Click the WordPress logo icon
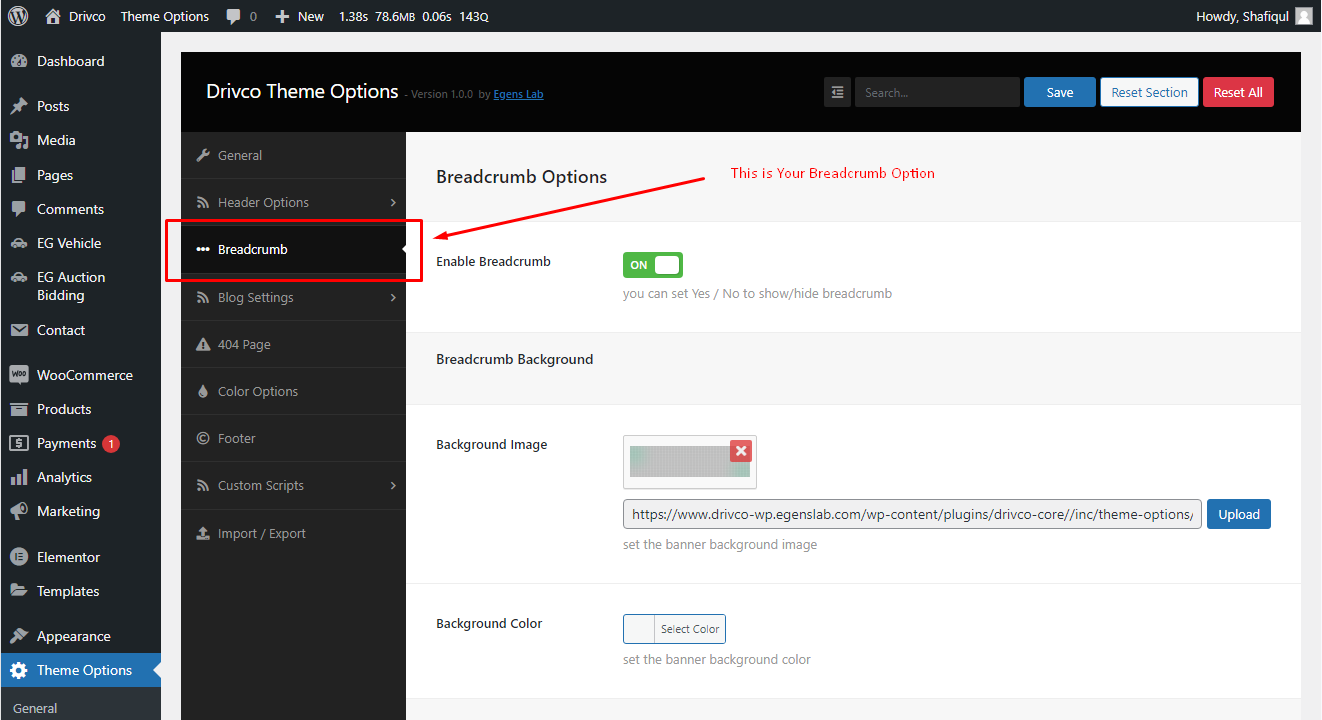The height and width of the screenshot is (720, 1322). (x=18, y=16)
